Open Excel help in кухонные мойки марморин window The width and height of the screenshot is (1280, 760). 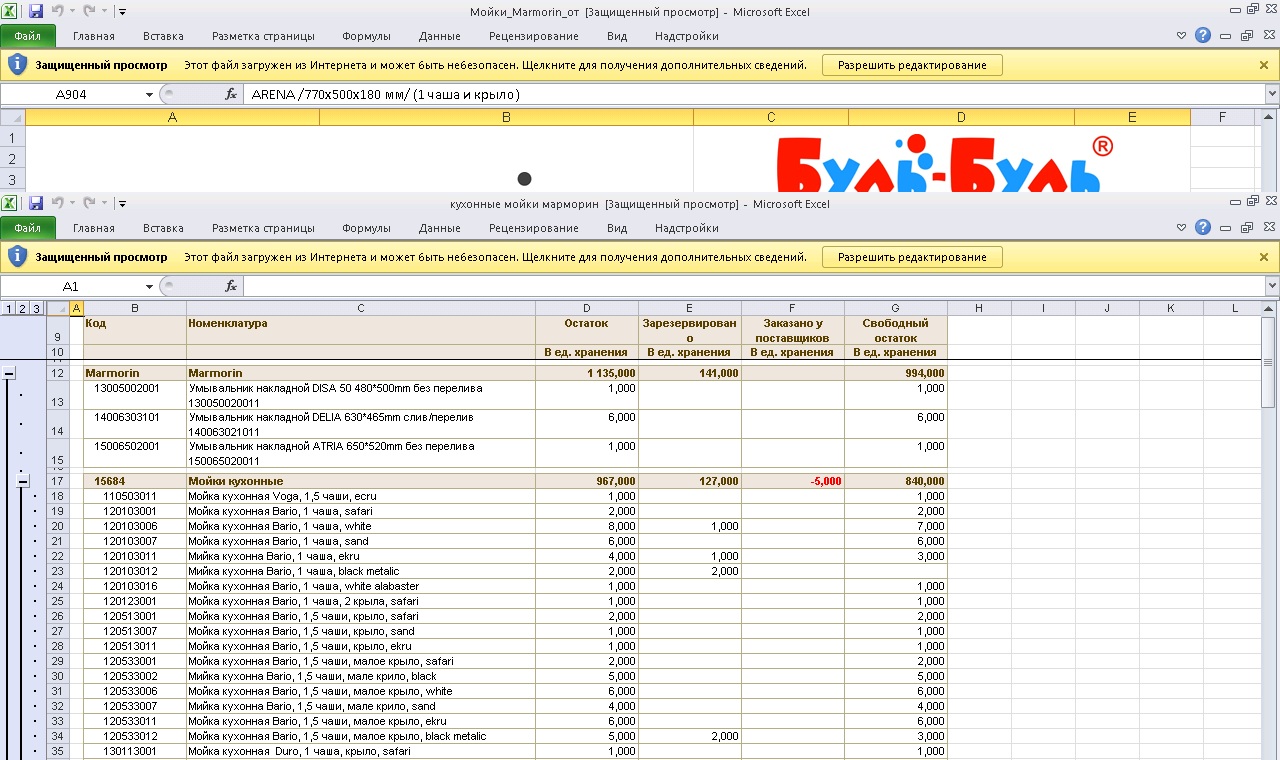pos(1203,228)
